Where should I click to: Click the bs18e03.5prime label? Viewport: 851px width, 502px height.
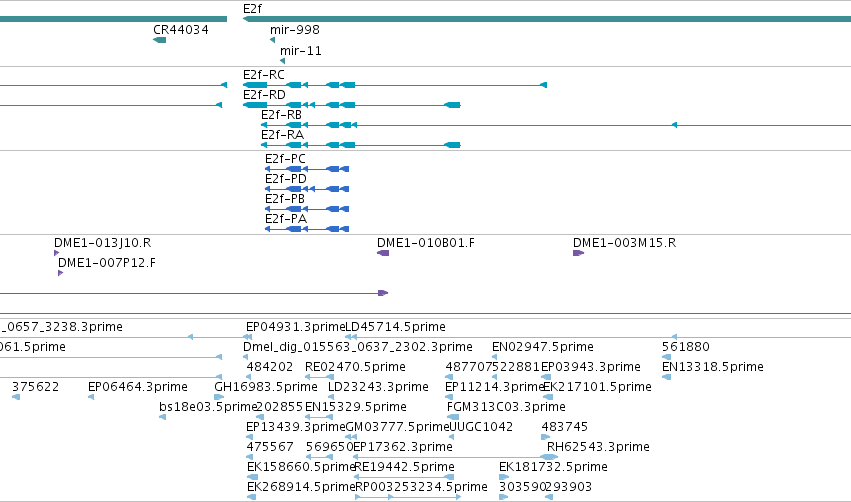tap(207, 408)
